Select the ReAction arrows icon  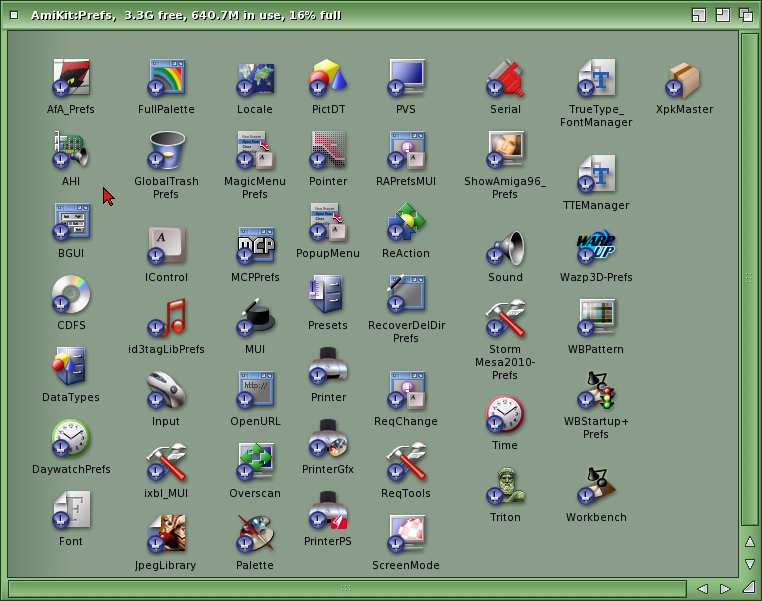click(406, 221)
